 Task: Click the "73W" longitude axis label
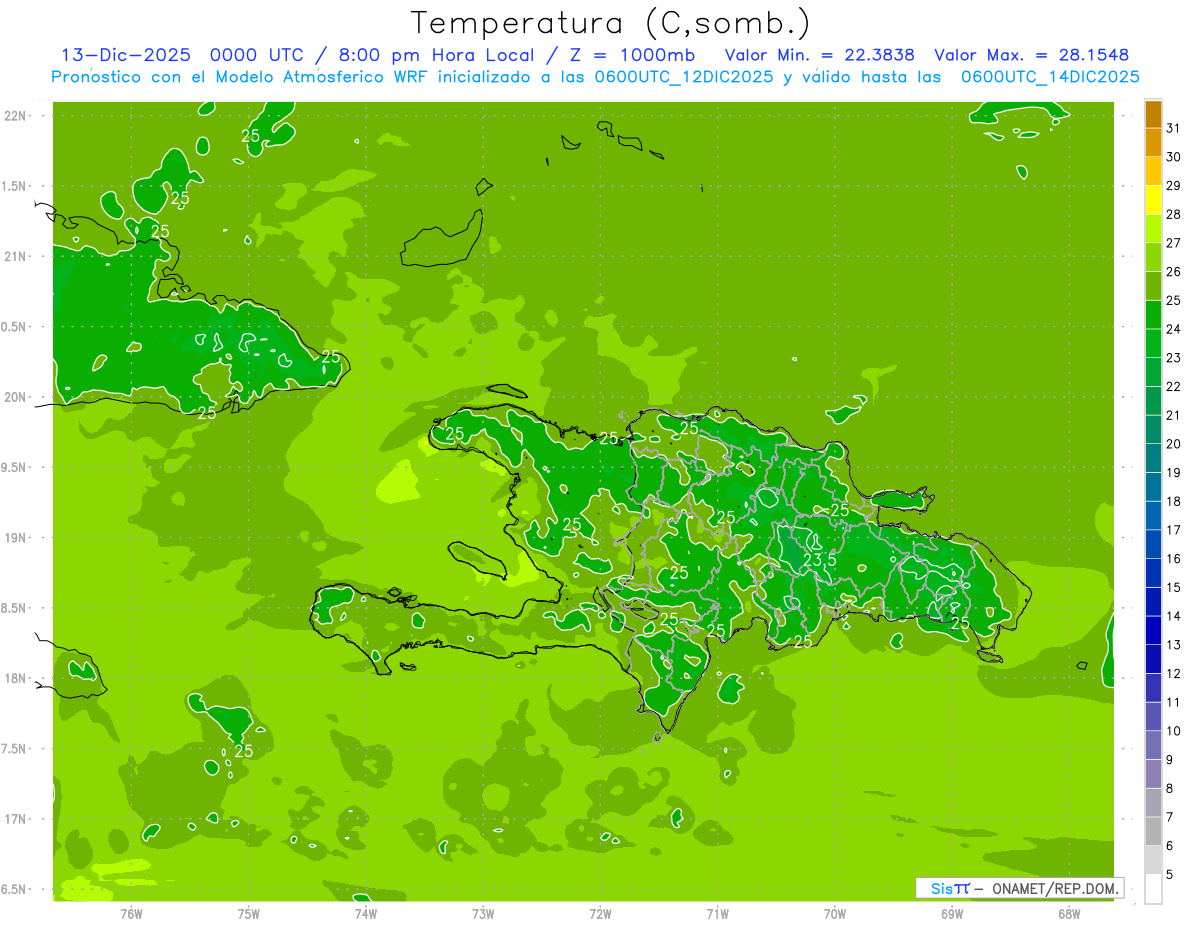[483, 914]
